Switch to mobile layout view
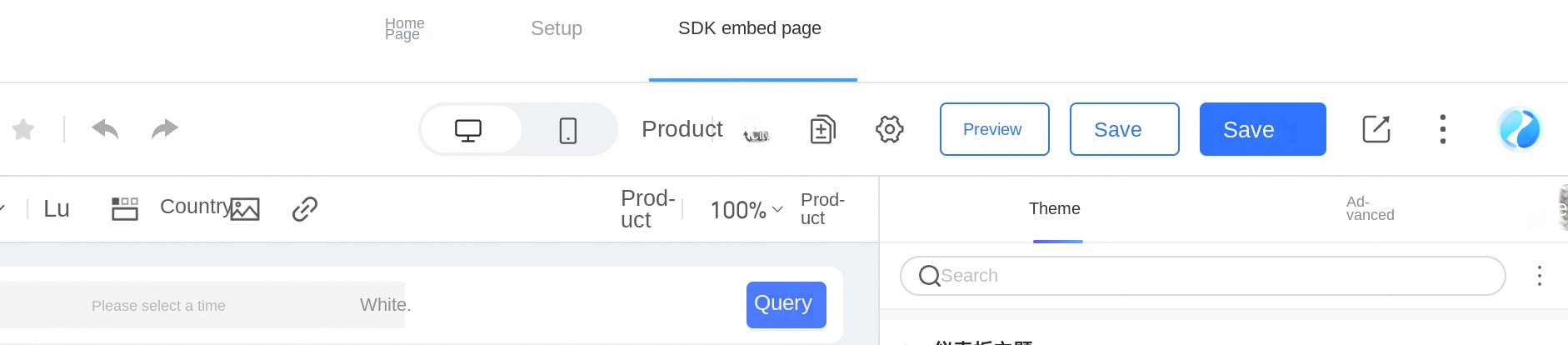Viewport: 1568px width, 345px height. pos(568,130)
